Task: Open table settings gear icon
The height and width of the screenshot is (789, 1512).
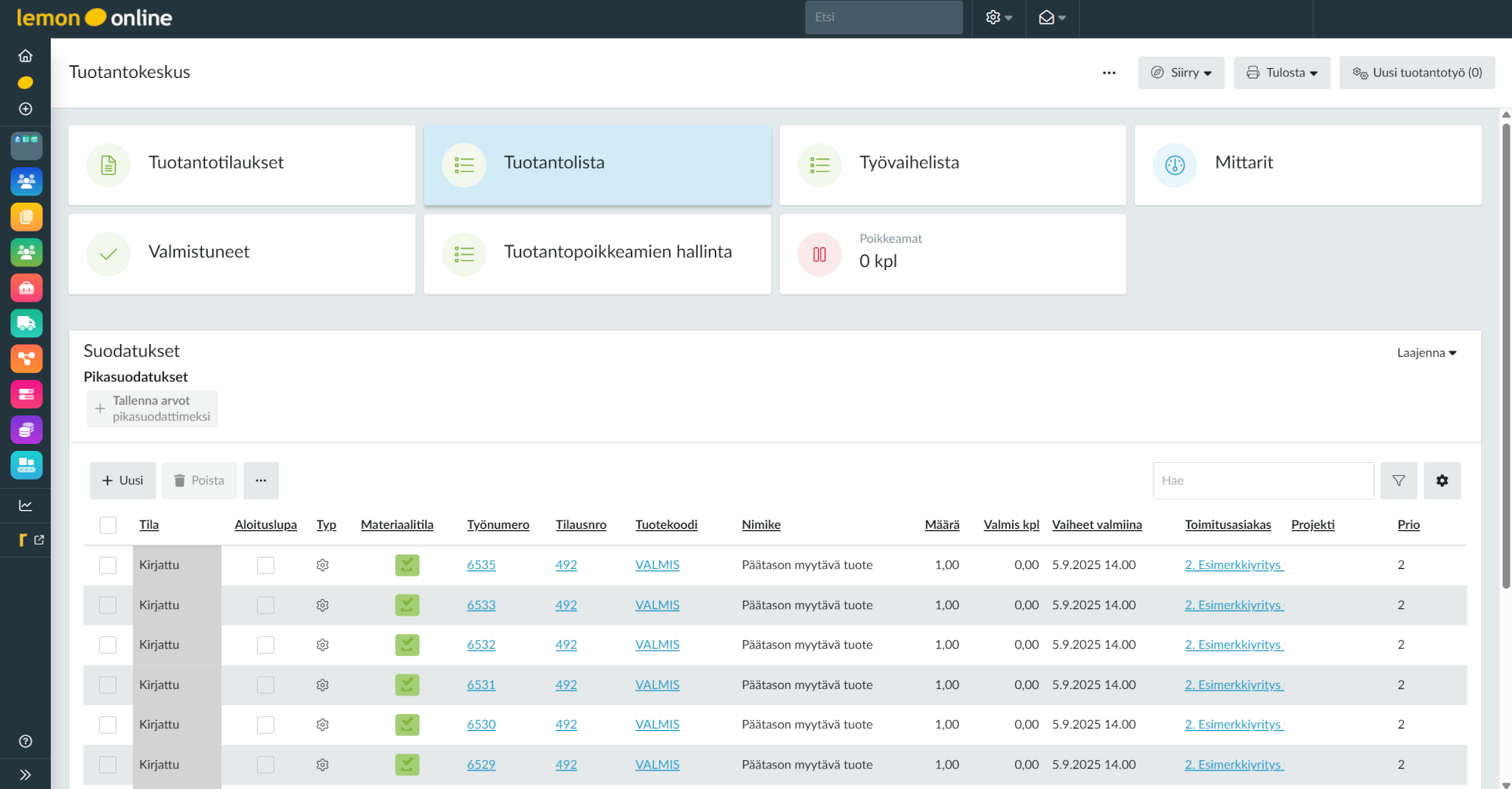Action: 1442,480
